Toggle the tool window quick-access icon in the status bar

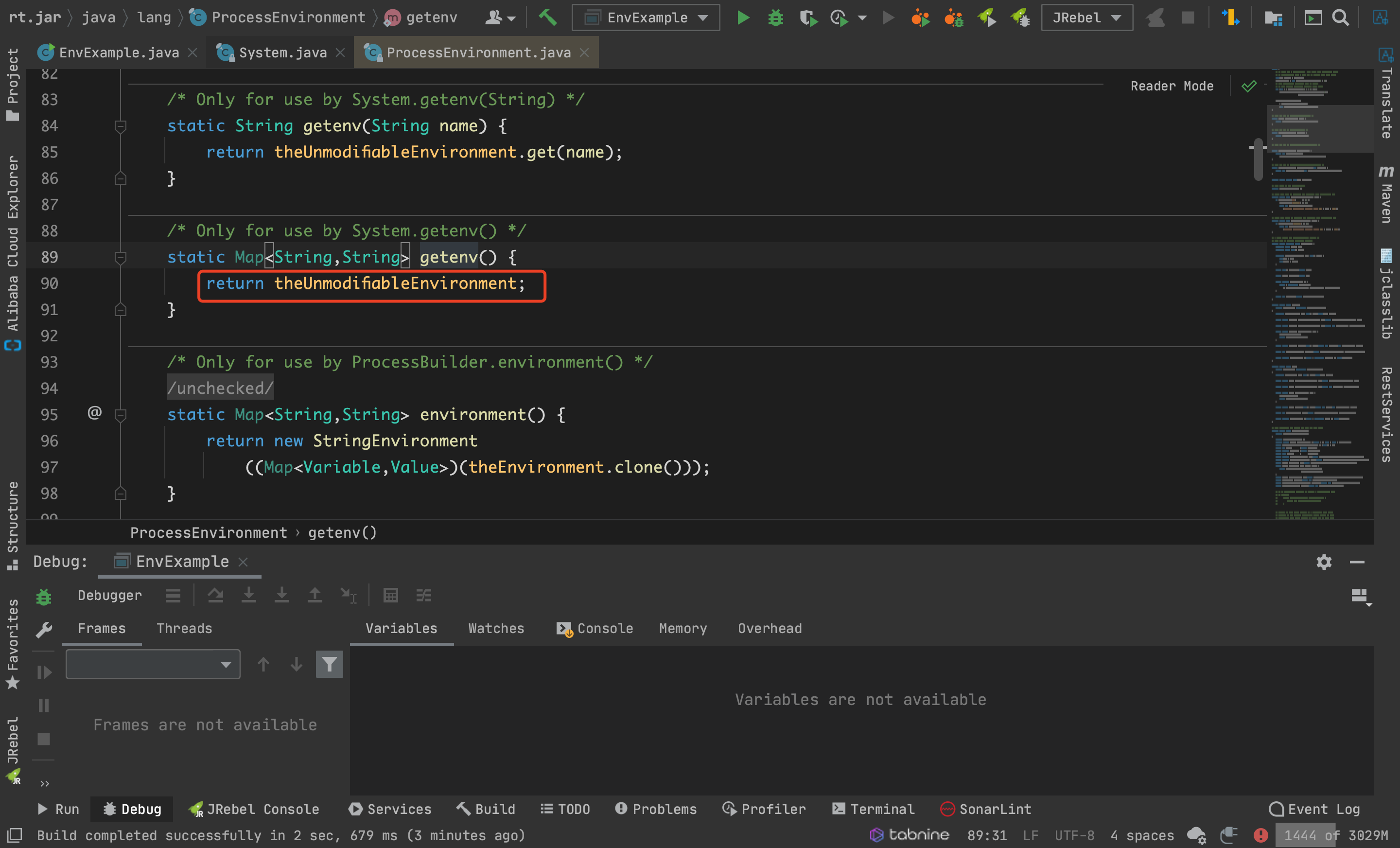14,835
